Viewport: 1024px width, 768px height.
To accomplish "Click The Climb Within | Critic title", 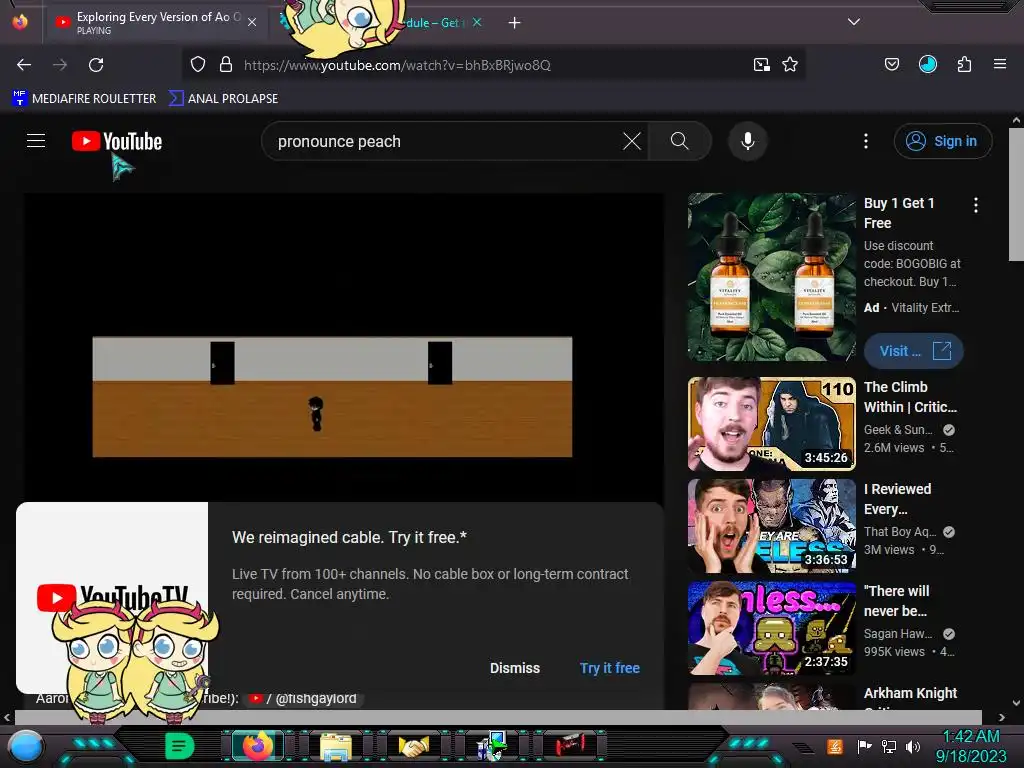I will click(x=910, y=397).
